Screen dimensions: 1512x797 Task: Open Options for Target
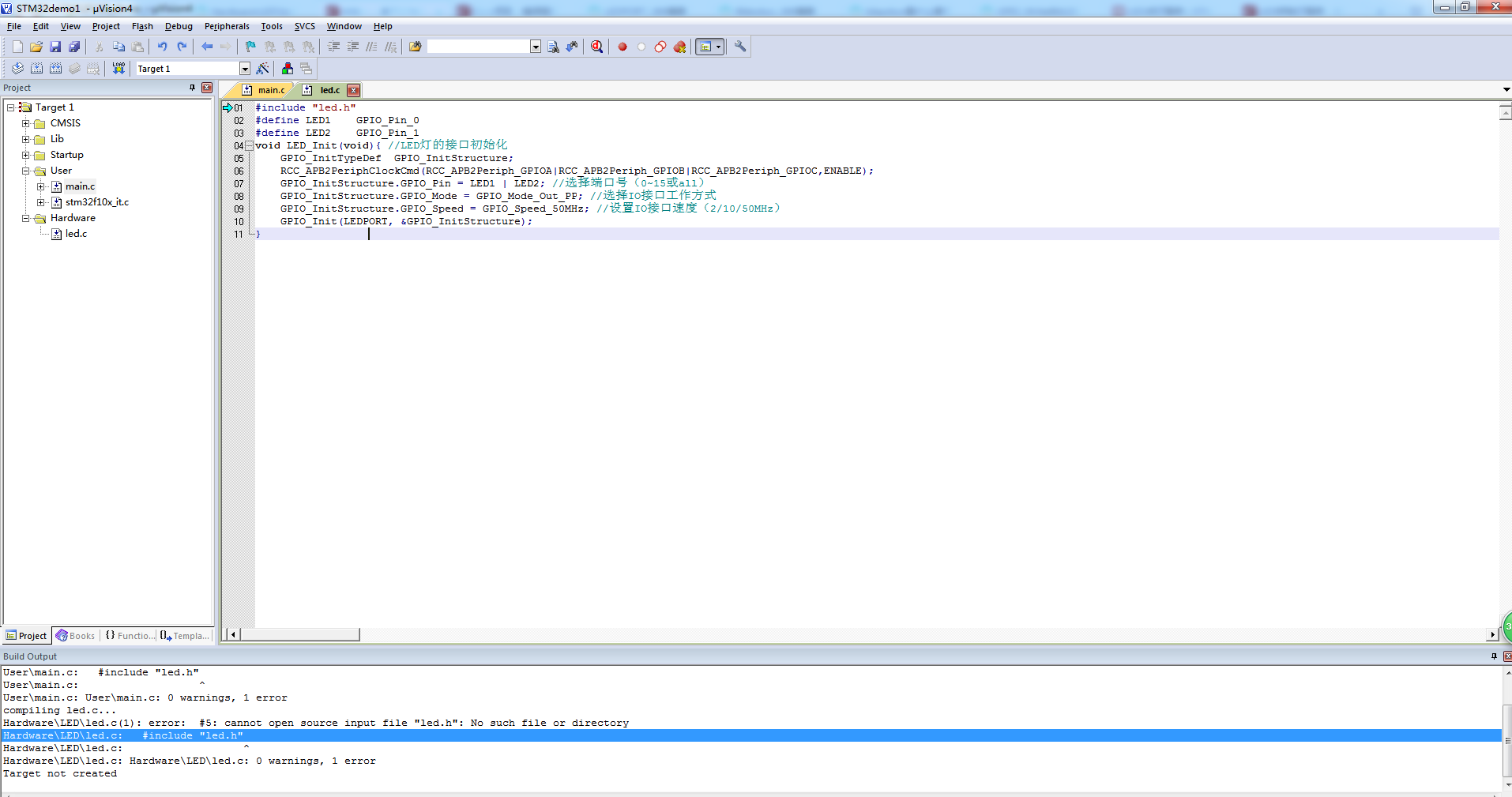click(263, 69)
